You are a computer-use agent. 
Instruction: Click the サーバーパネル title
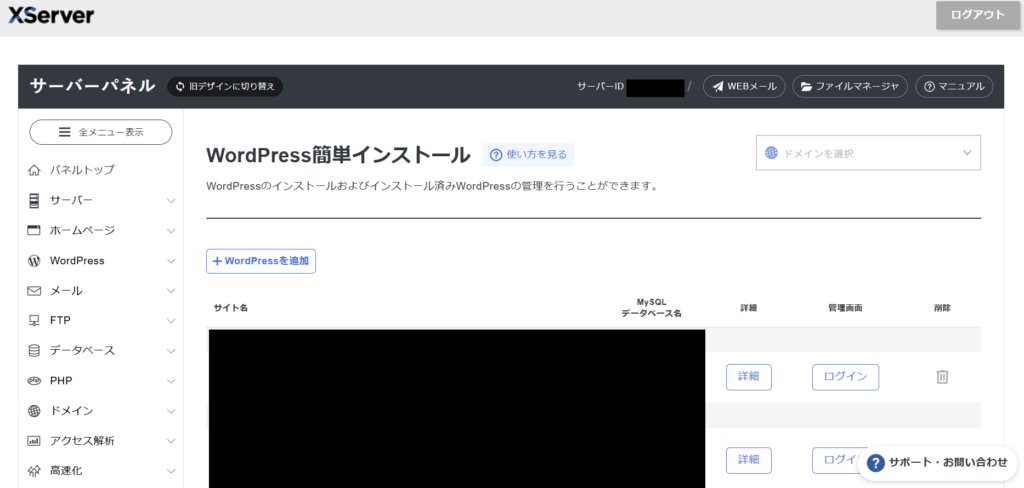92,86
